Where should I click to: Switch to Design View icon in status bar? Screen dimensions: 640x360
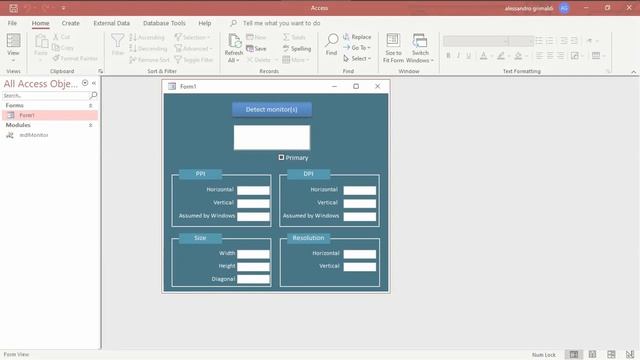tap(630, 354)
